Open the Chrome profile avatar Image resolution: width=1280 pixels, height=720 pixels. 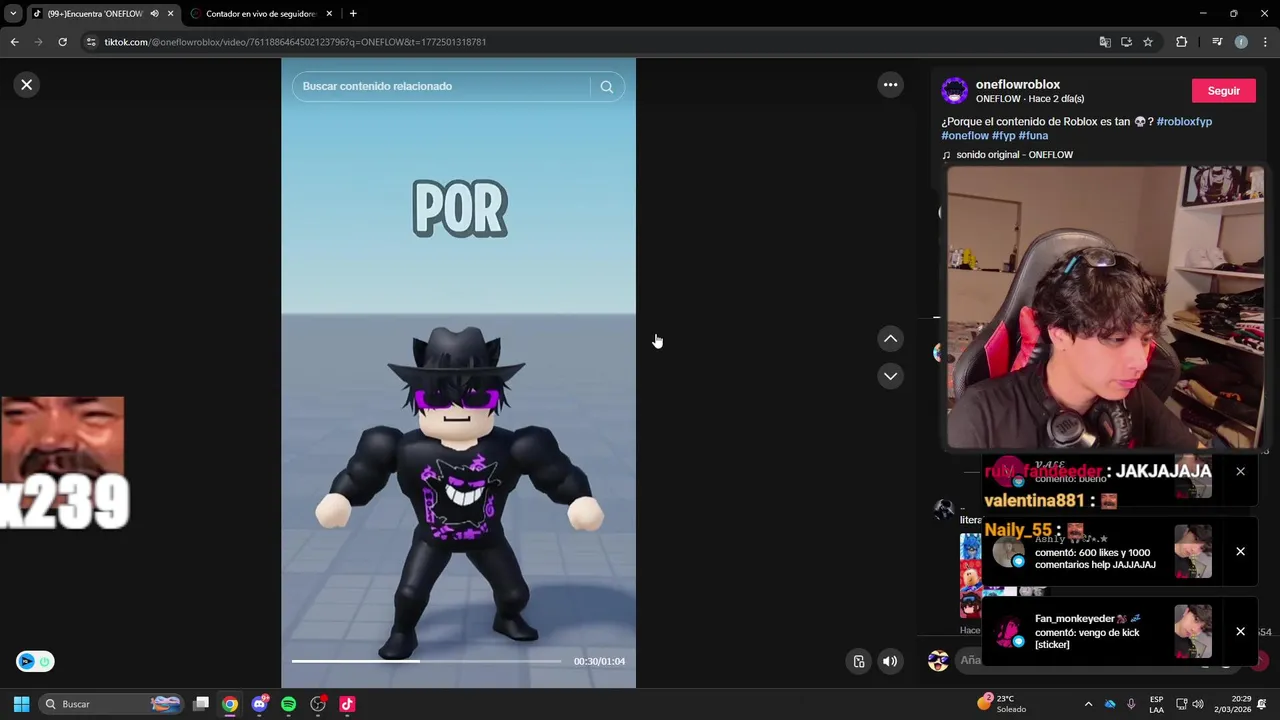click(x=1241, y=42)
